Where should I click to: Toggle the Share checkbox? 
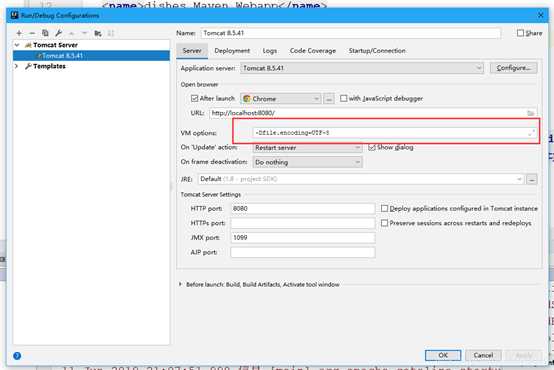click(520, 33)
